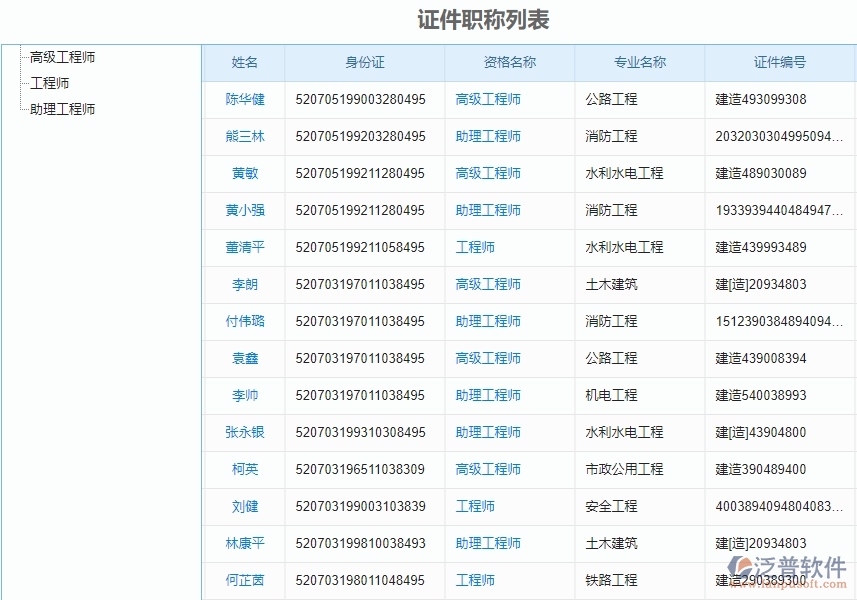Image resolution: width=857 pixels, height=600 pixels.
Task: Click 高级工程师 qualification link in 陈华健's row
Action: pyautogui.click(x=487, y=99)
